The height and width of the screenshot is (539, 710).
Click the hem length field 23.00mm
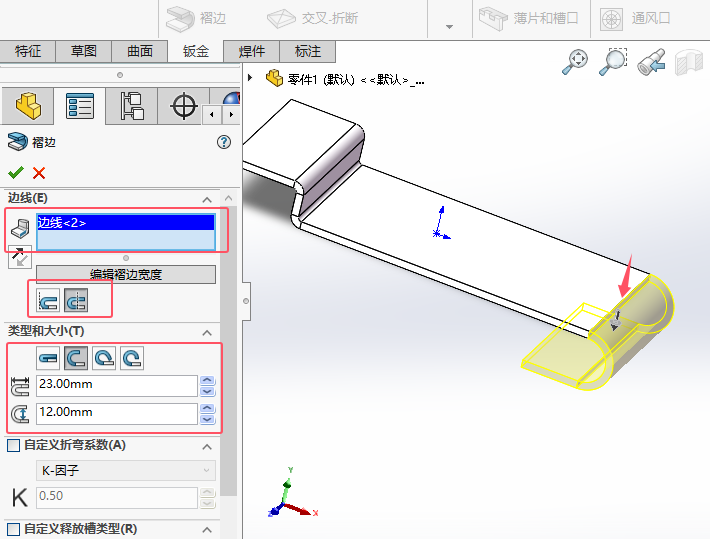click(117, 385)
